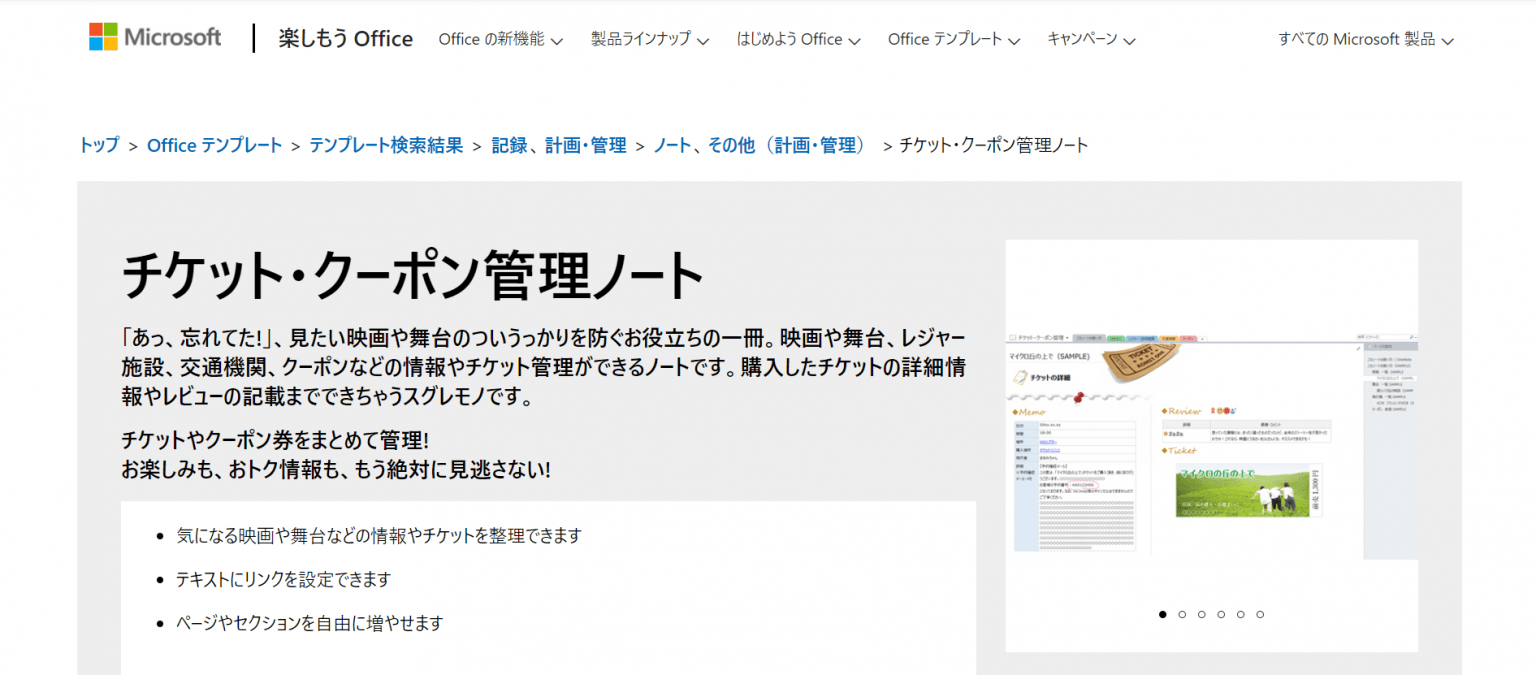This screenshot has width=1536, height=675.
Task: Jump to slide three using the dot pager
Action: pyautogui.click(x=1201, y=614)
